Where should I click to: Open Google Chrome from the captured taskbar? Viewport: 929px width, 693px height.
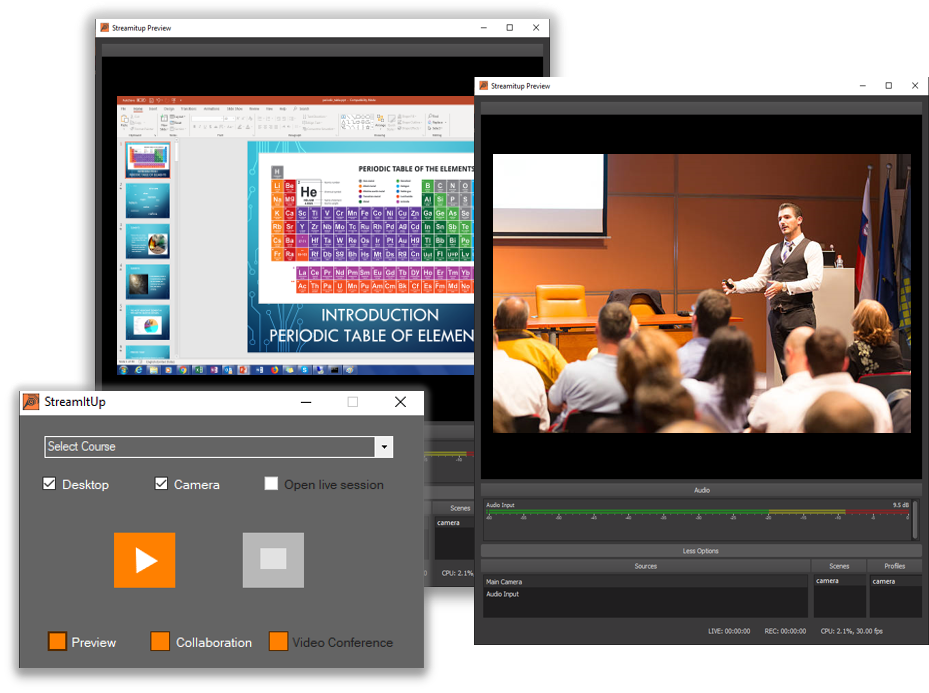184,370
